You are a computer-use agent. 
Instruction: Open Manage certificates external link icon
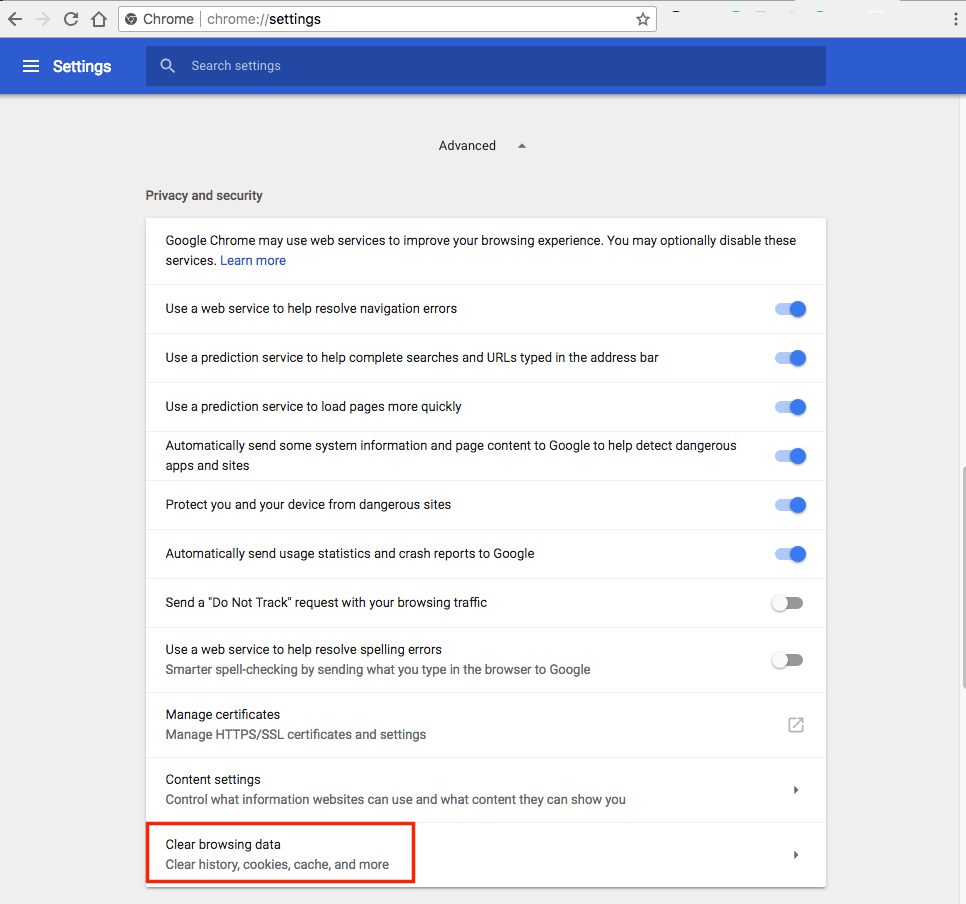pyautogui.click(x=795, y=725)
